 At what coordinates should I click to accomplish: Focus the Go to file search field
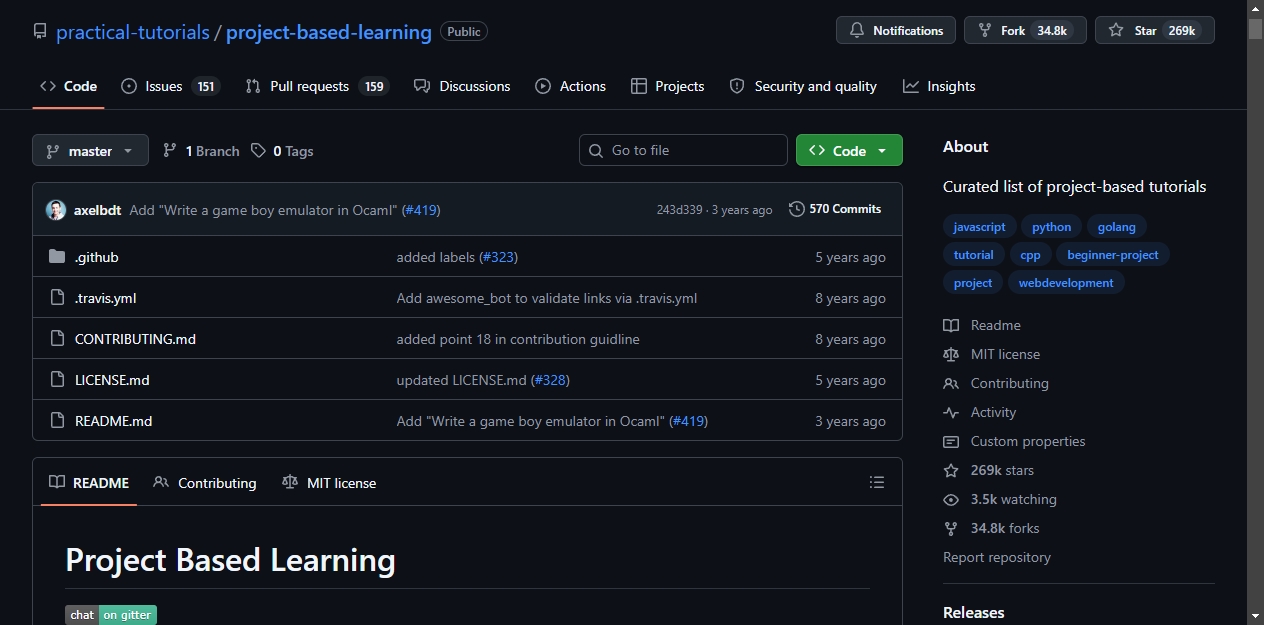click(x=683, y=150)
